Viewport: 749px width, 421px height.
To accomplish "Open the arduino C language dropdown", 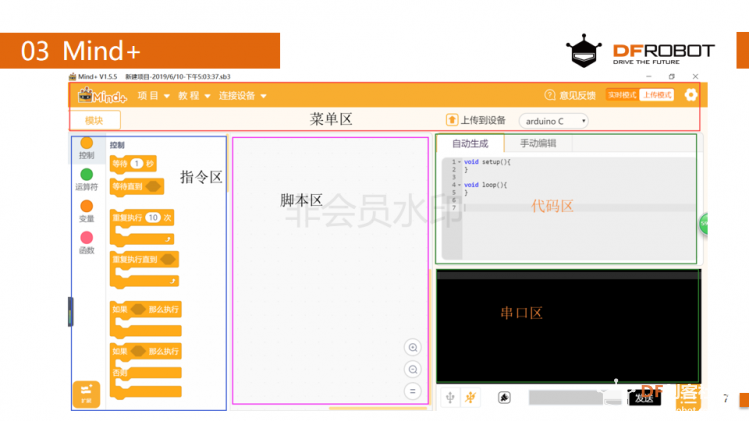I will click(554, 121).
